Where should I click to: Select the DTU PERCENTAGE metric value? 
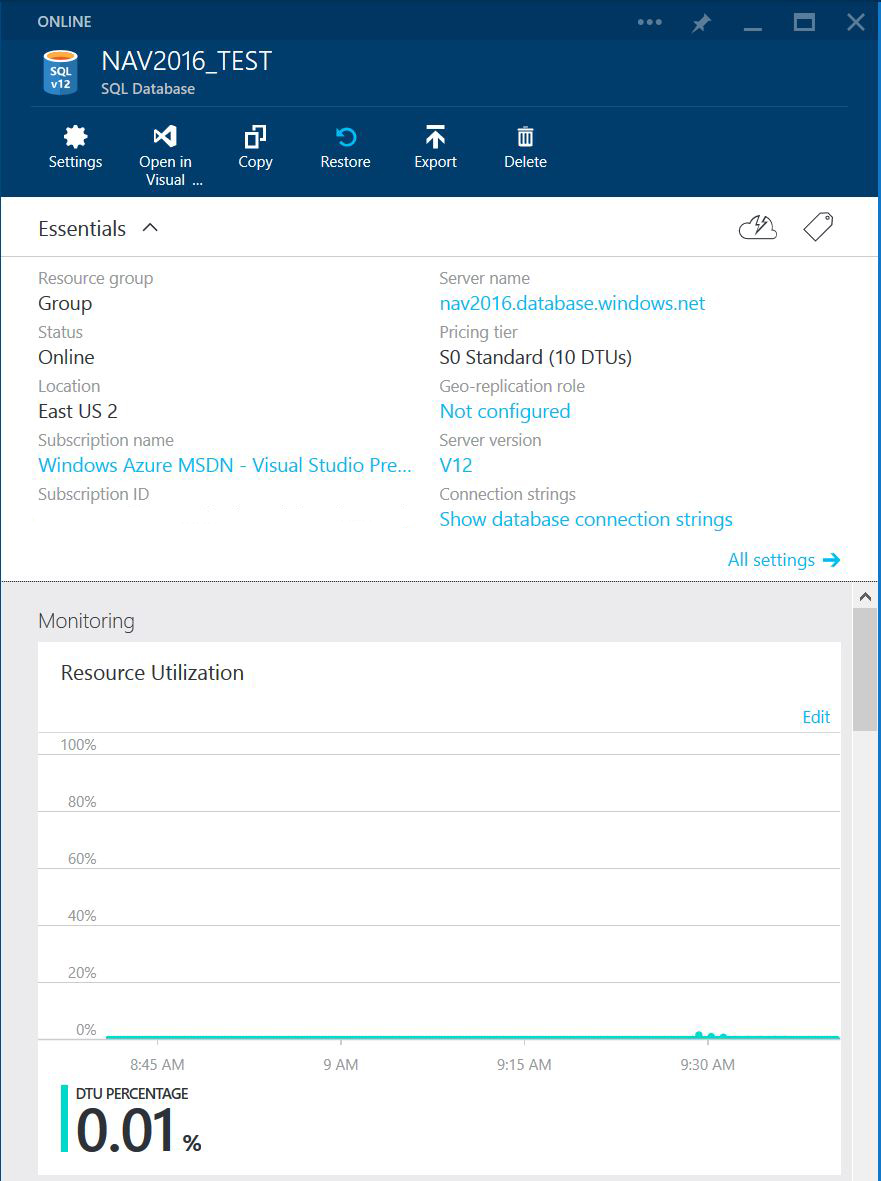click(139, 1132)
